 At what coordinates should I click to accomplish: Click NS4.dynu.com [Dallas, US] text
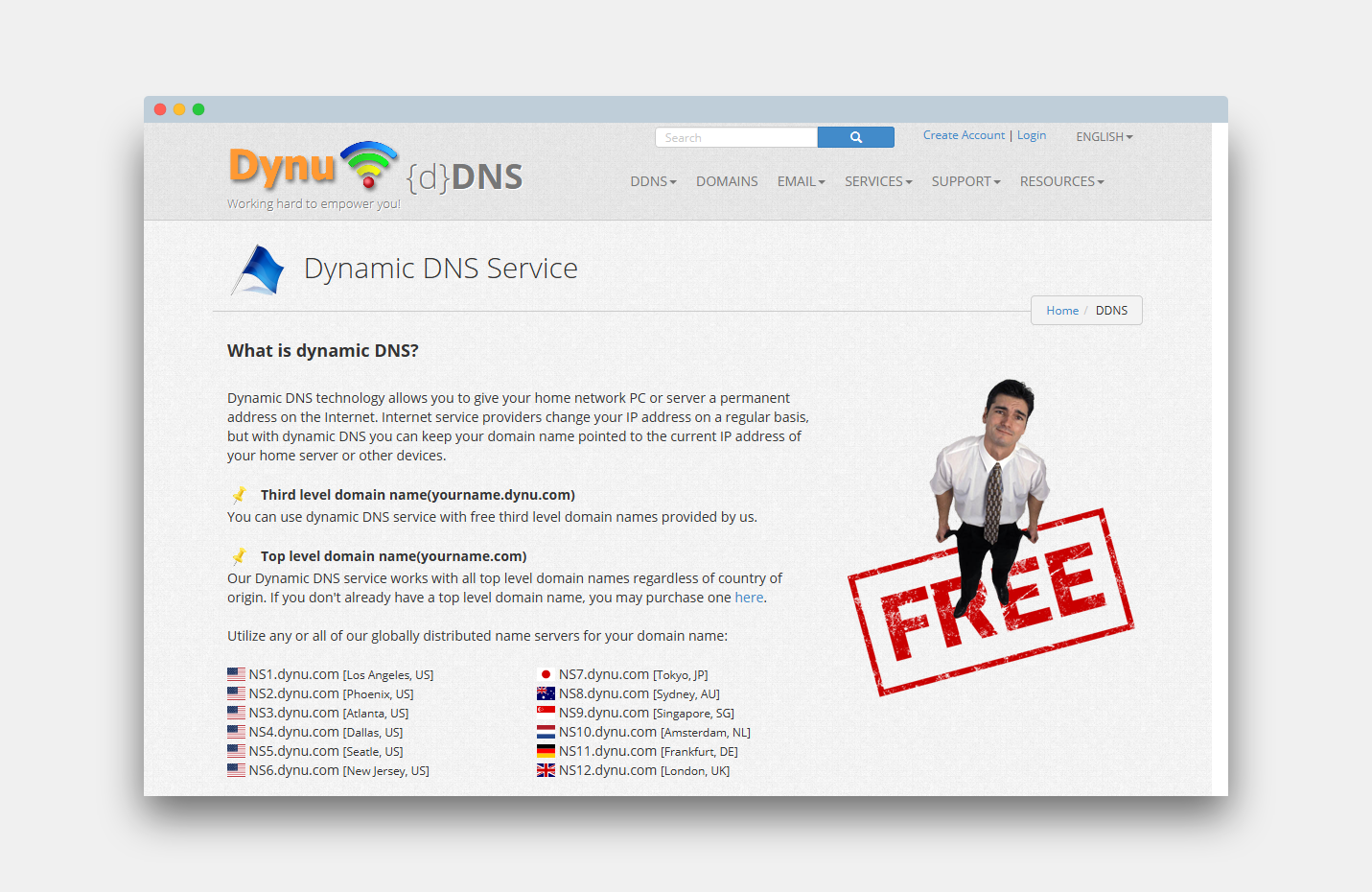click(326, 732)
